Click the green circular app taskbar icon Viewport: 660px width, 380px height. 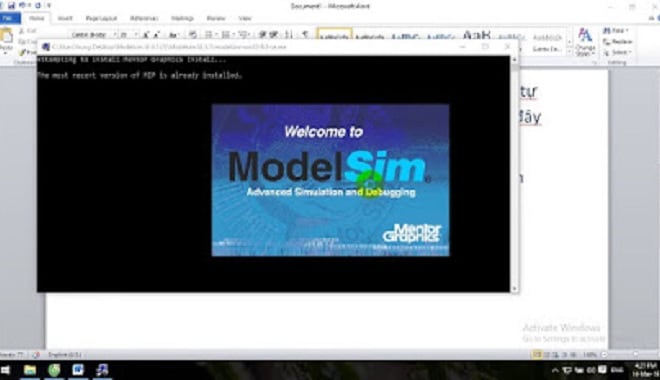(54, 370)
